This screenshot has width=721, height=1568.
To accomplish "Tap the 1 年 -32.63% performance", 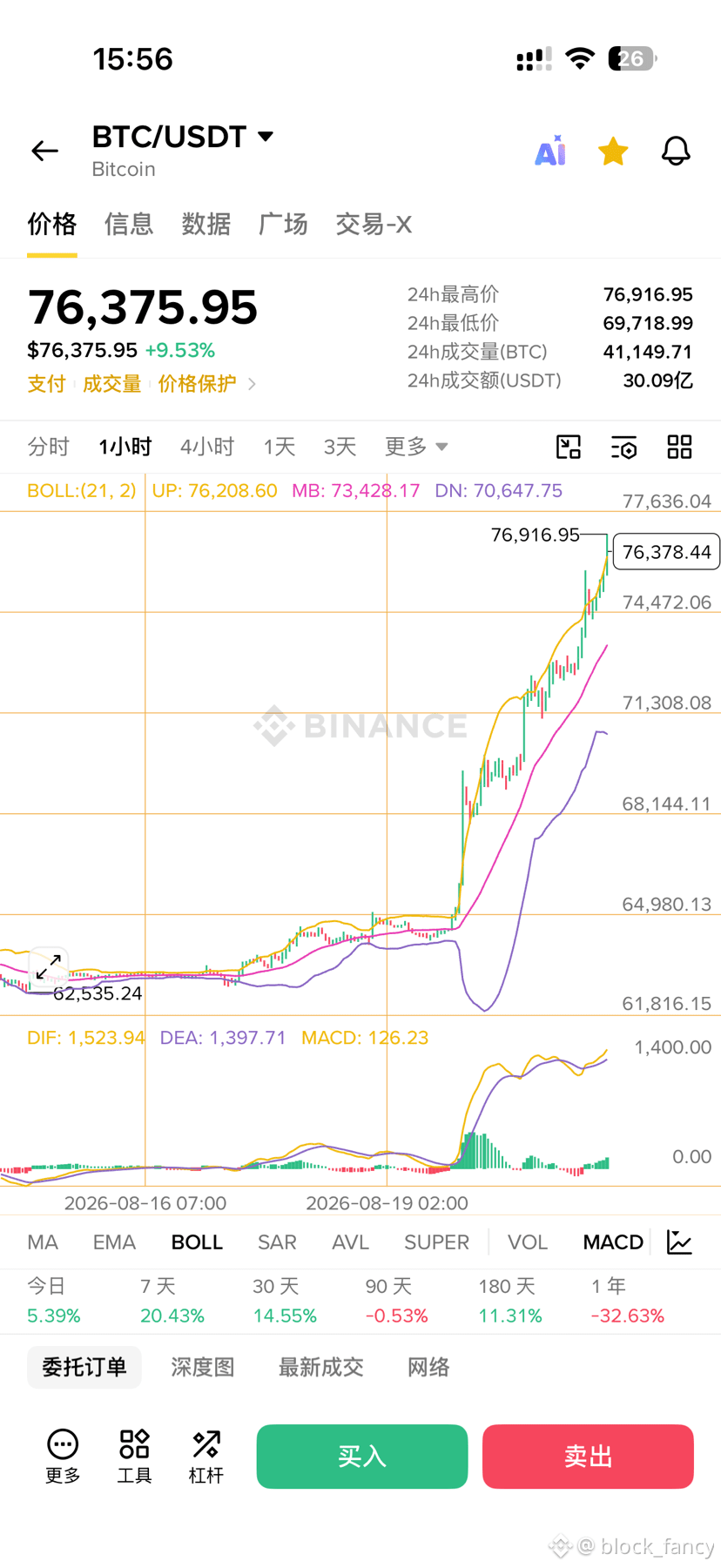I will [x=628, y=1301].
